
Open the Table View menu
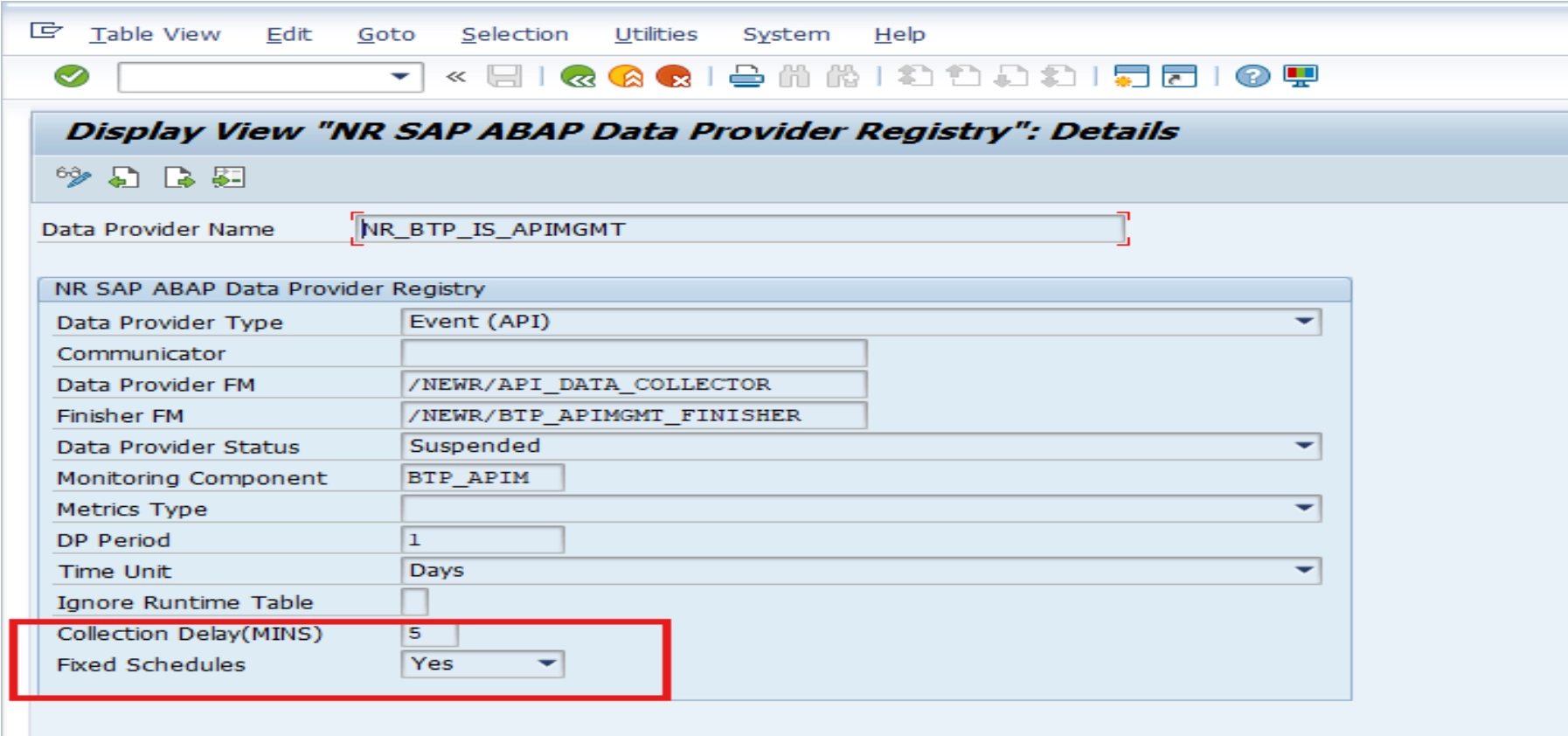[x=155, y=34]
